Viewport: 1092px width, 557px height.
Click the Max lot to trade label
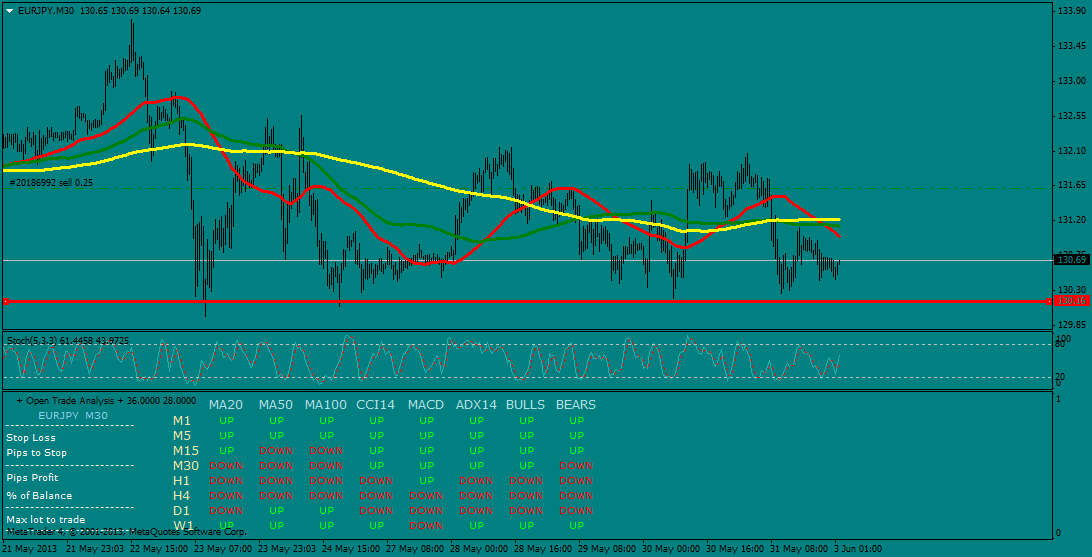[x=45, y=520]
